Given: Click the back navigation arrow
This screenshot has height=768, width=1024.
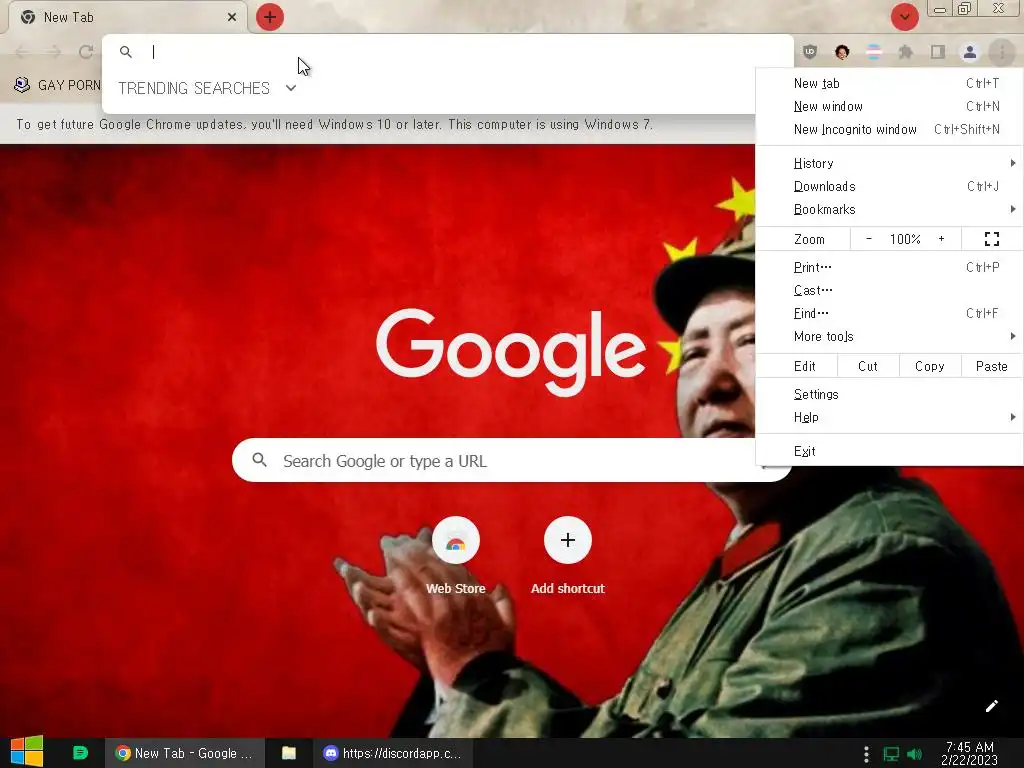Looking at the screenshot, I should click(x=22, y=52).
